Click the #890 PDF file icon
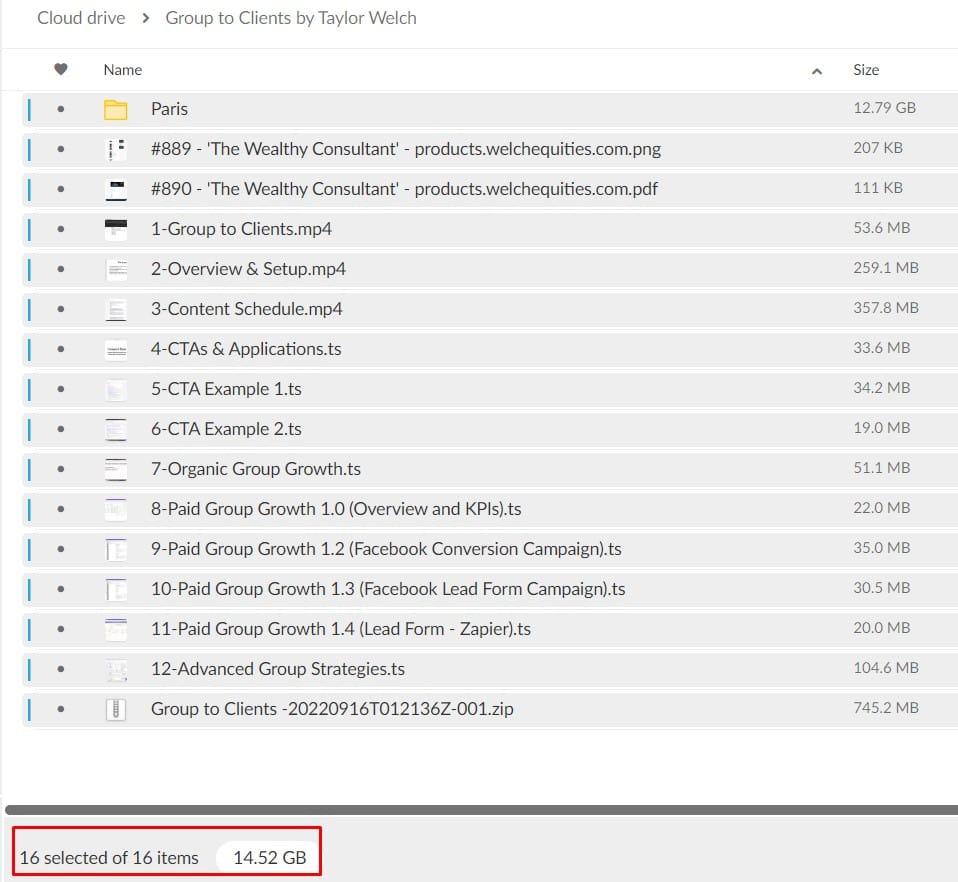 116,189
